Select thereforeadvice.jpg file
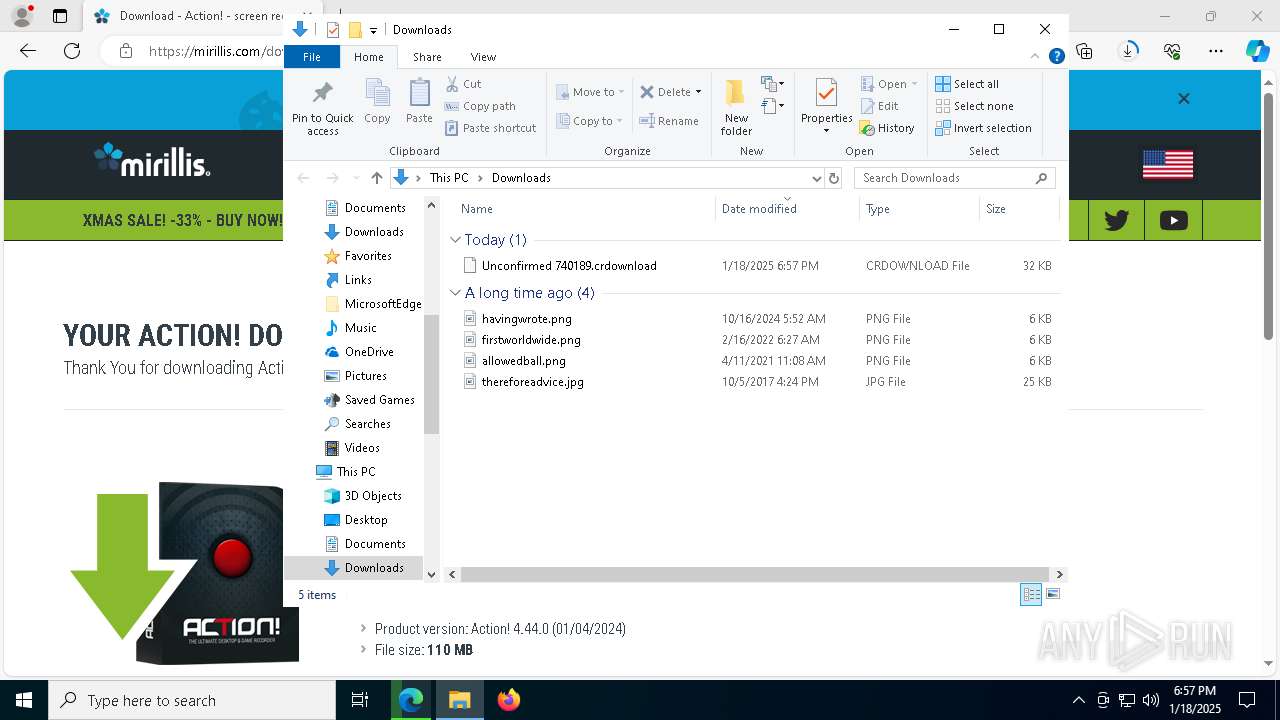 (532, 382)
